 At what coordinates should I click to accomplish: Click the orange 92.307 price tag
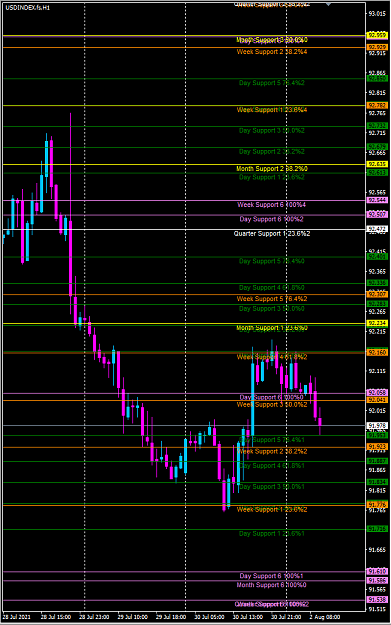377,294
